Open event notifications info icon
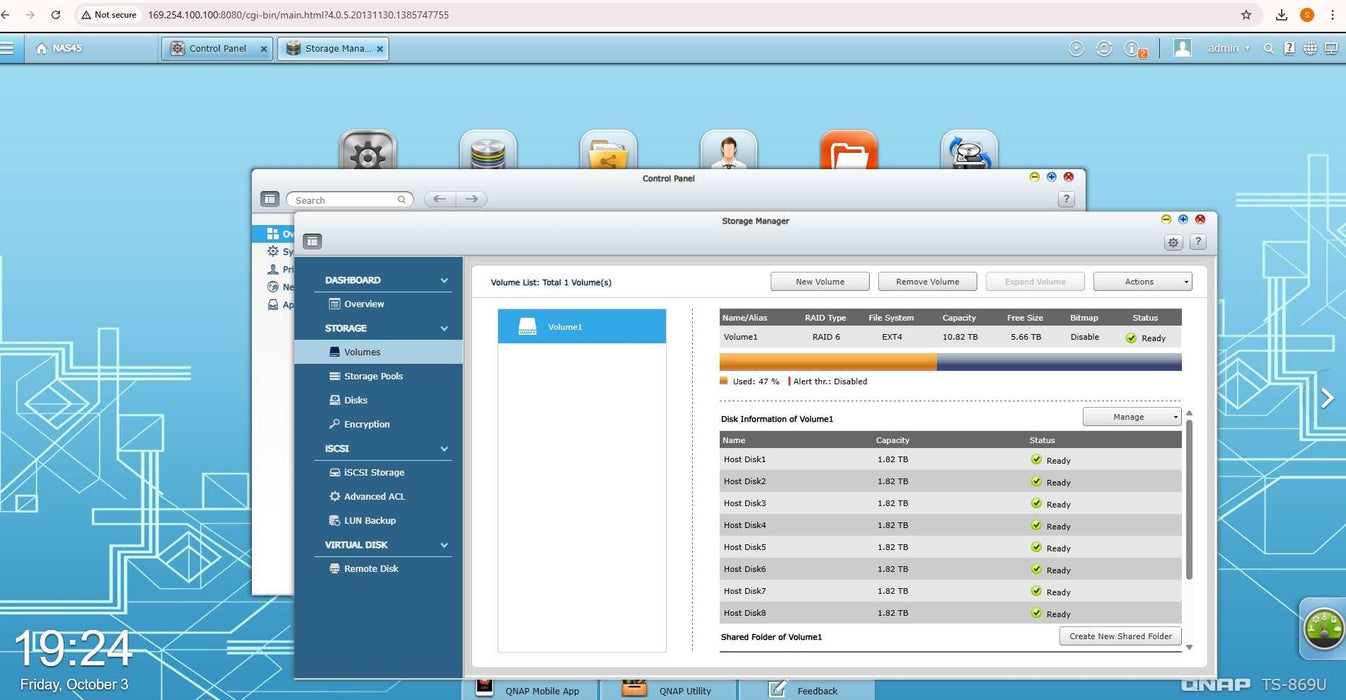 [x=1133, y=48]
